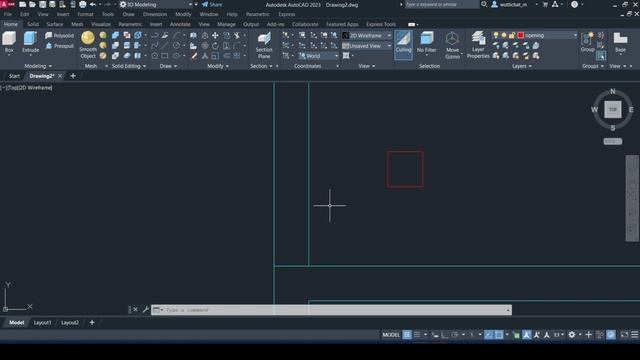Click the keyword search box in title bar
This screenshot has width=640, height=360.
tap(441, 4)
